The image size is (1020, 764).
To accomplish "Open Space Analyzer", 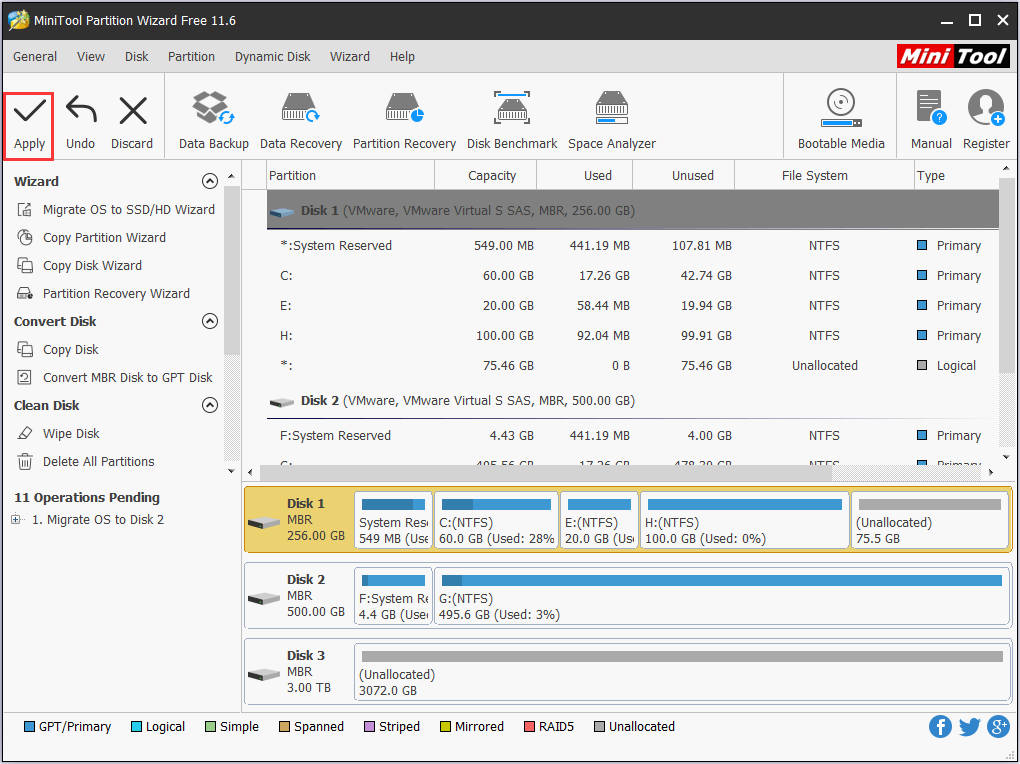I will pos(611,122).
